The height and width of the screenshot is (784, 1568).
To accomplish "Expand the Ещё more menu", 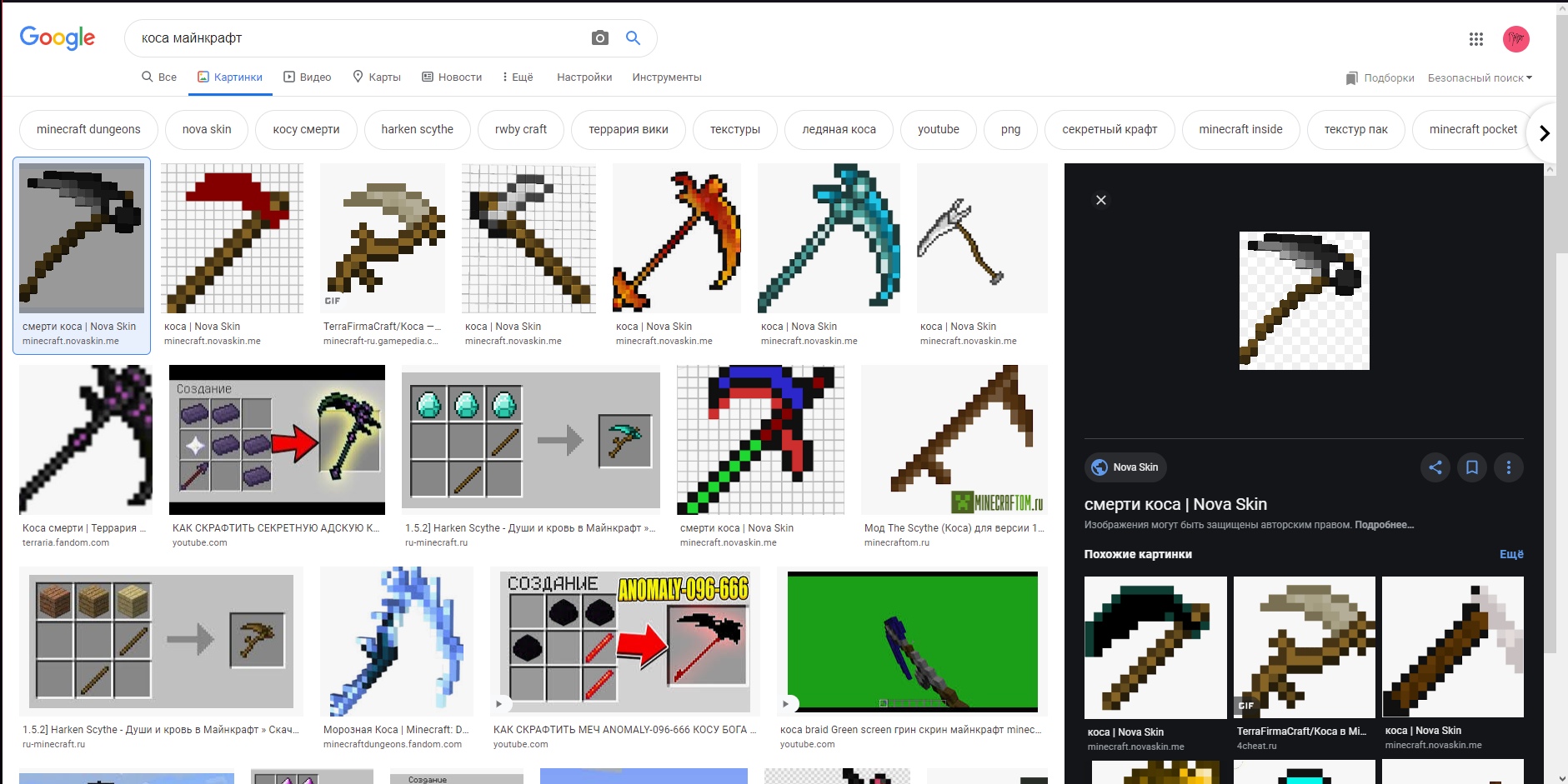I will [517, 77].
